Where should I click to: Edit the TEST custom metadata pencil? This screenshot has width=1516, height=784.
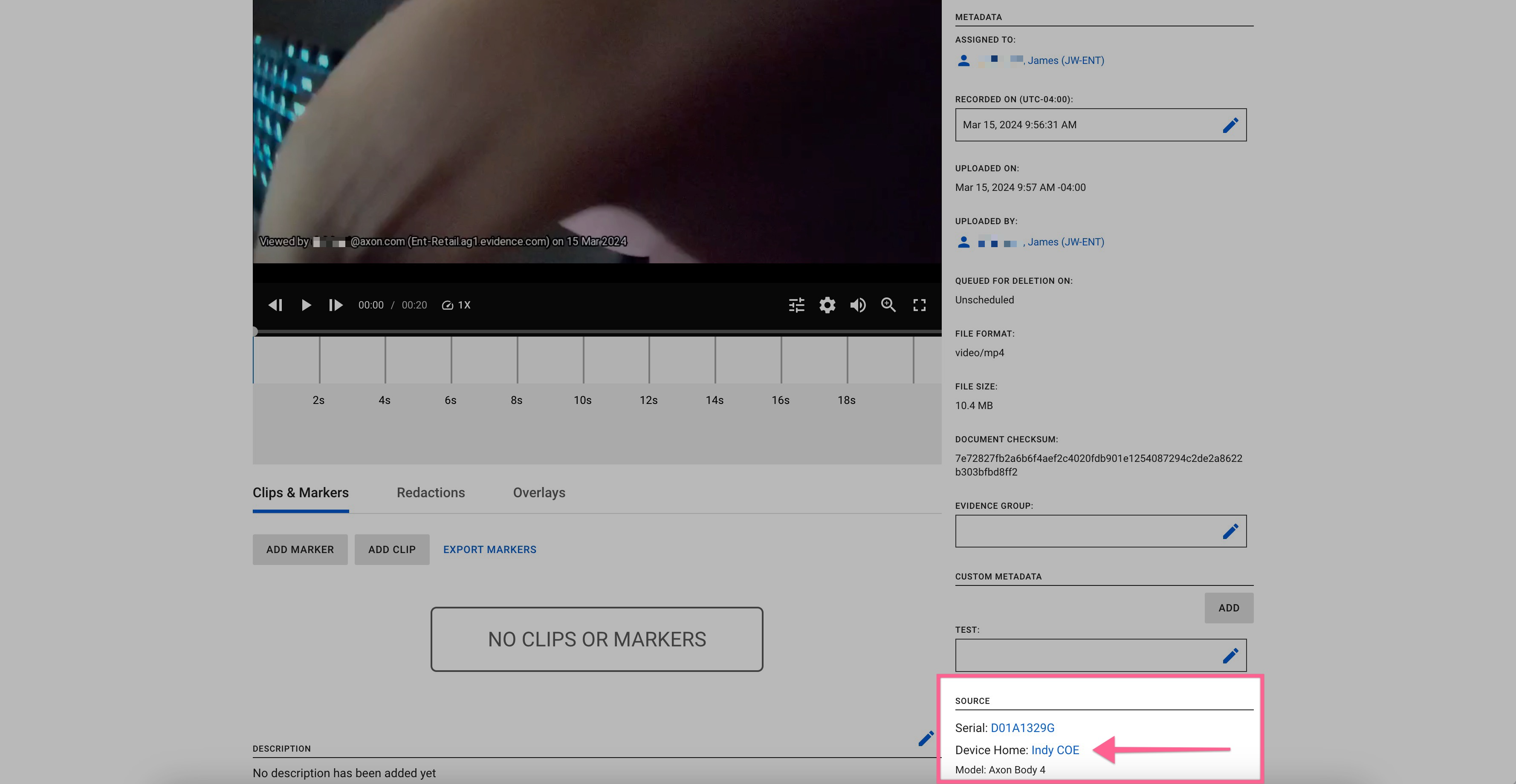point(1230,655)
